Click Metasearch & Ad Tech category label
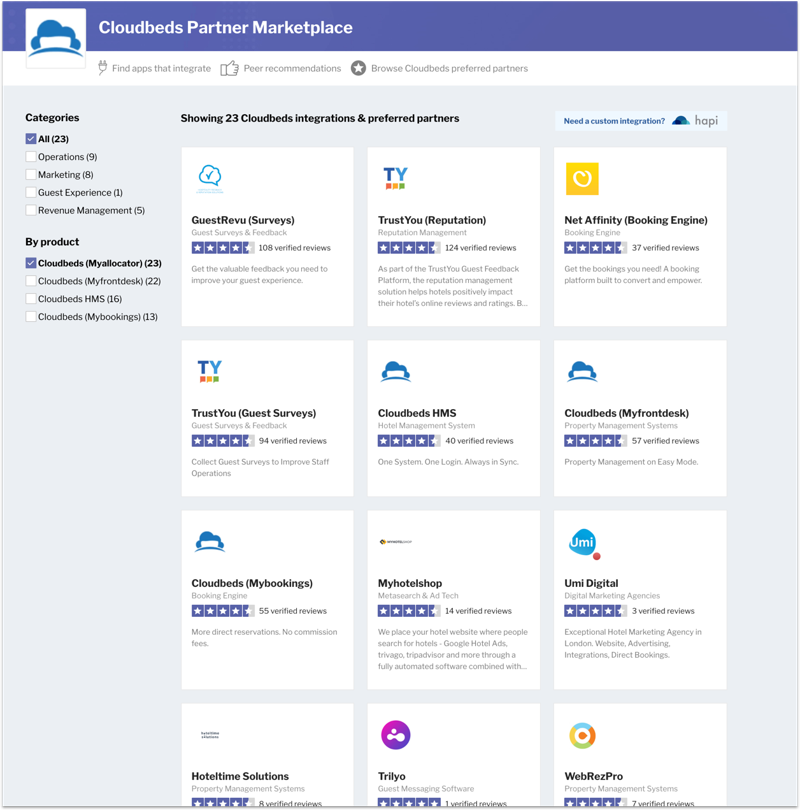This screenshot has height=810, width=800. pos(418,596)
